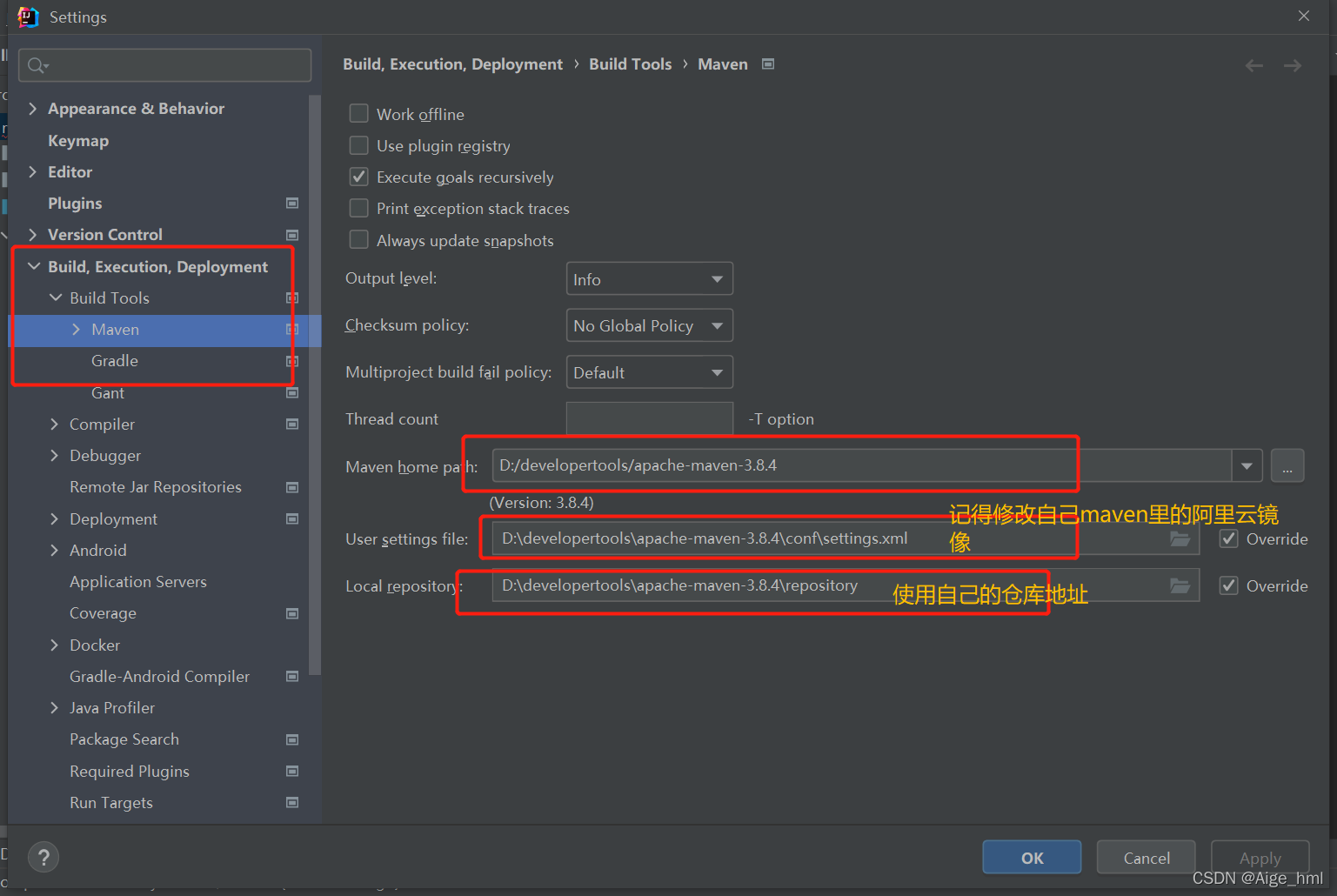Open the Checksum policy dropdown
The image size is (1337, 896).
pyautogui.click(x=649, y=325)
